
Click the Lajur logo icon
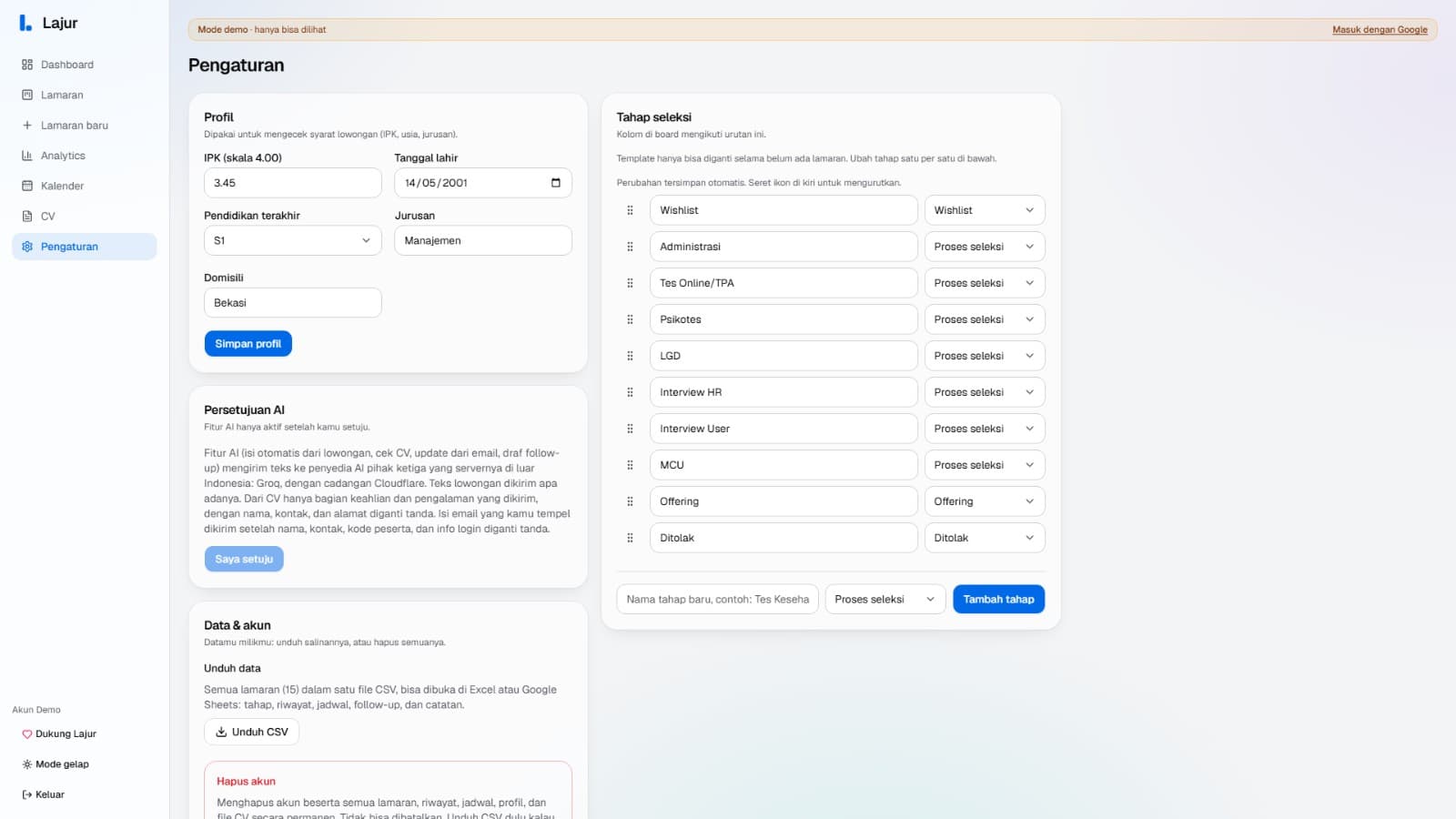pyautogui.click(x=25, y=23)
